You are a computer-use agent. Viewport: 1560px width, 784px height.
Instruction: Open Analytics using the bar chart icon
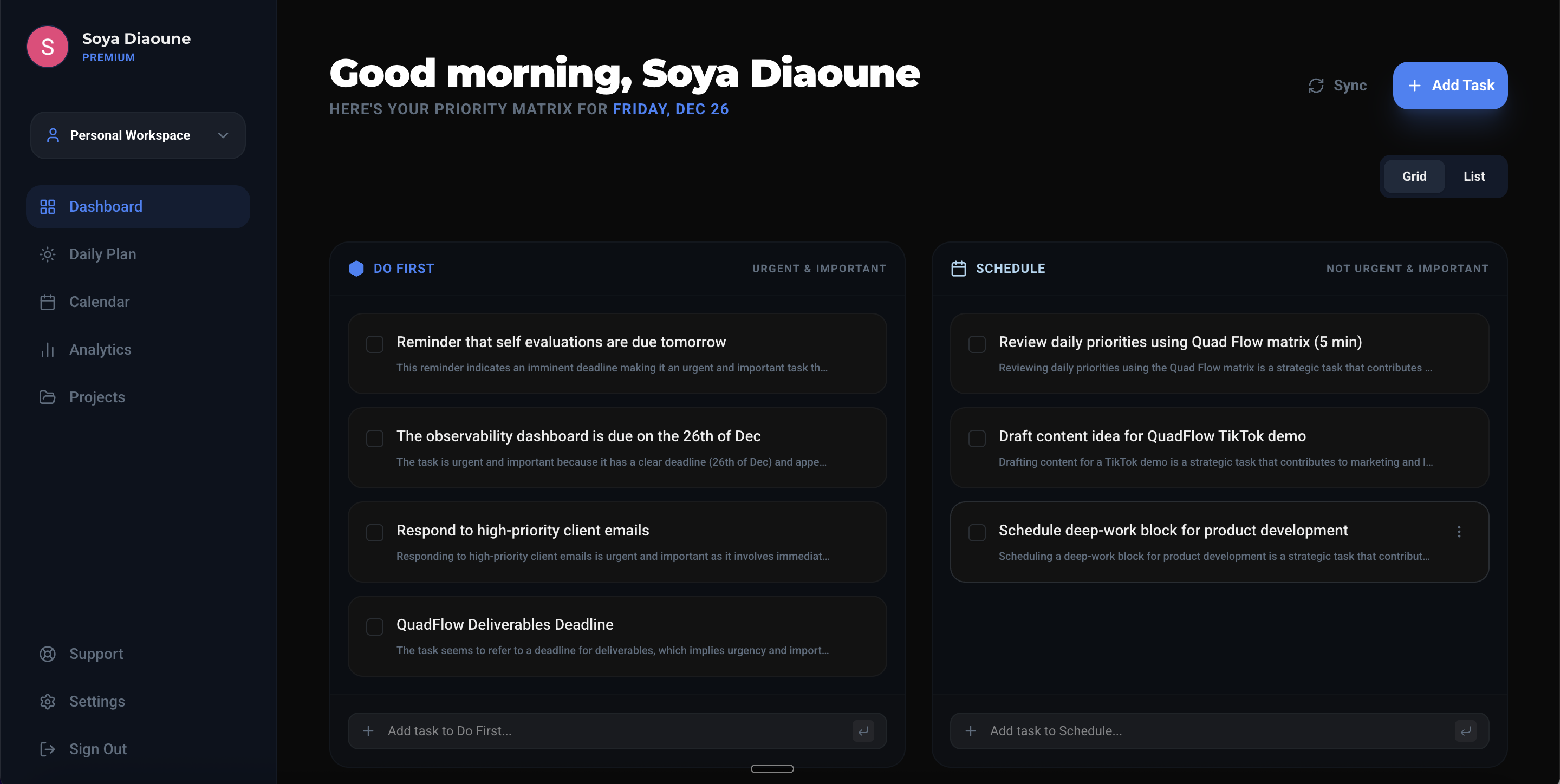coord(47,349)
